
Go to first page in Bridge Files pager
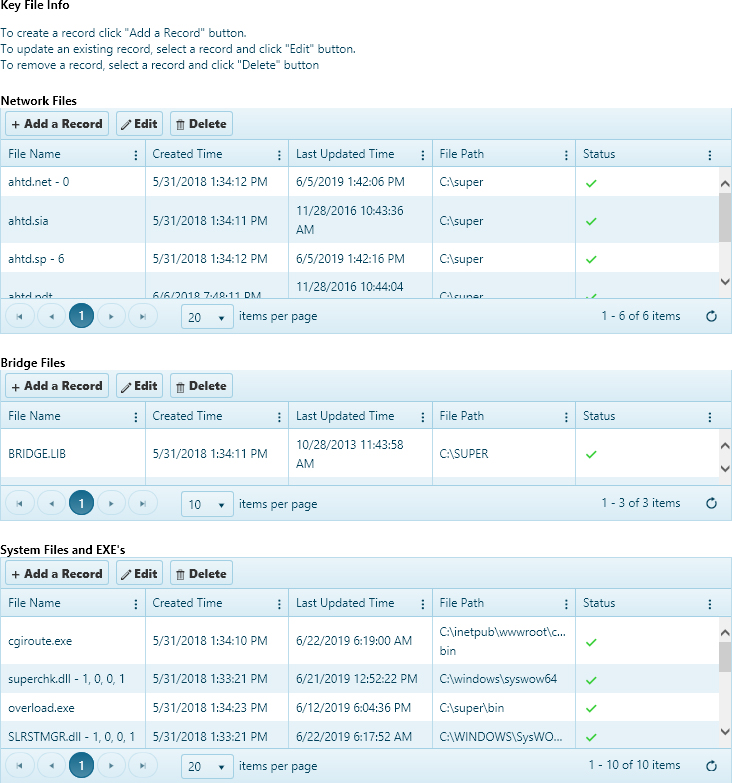[19, 504]
